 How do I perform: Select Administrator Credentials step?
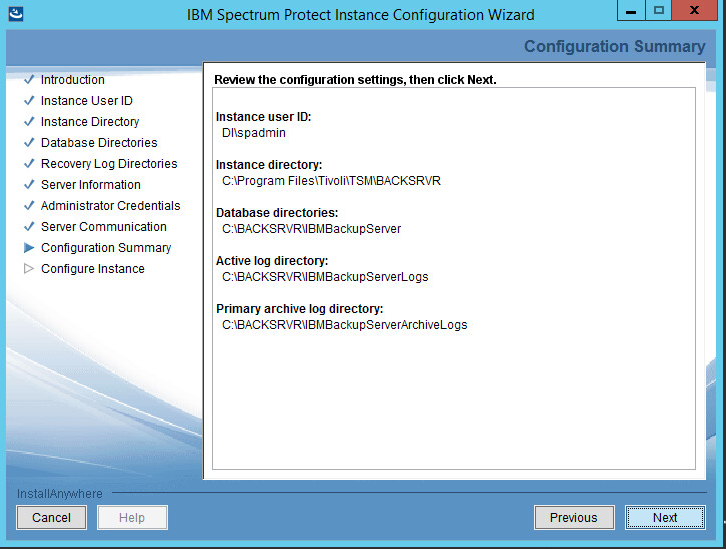pos(110,206)
